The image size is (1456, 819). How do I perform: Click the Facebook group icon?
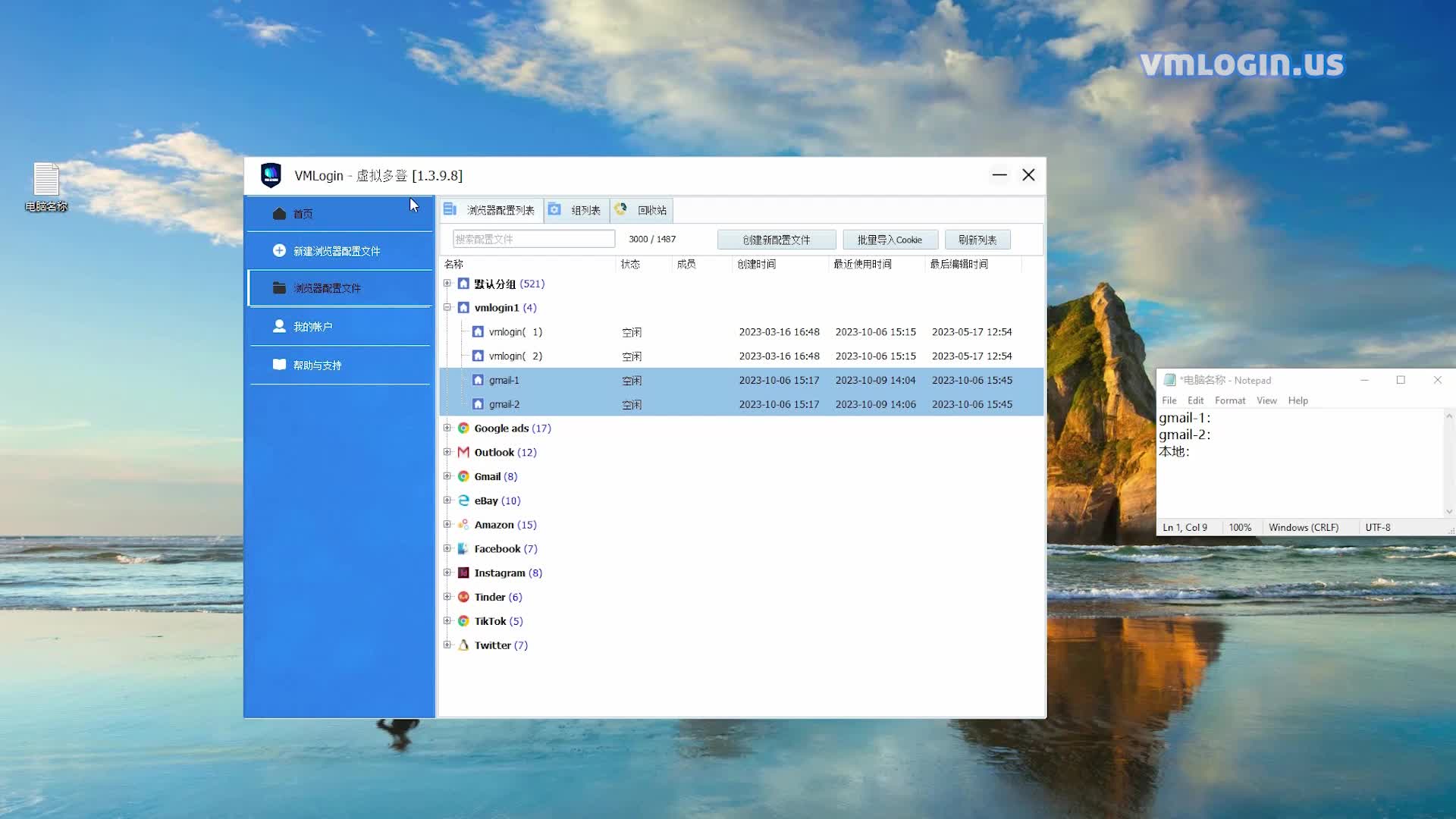[463, 548]
